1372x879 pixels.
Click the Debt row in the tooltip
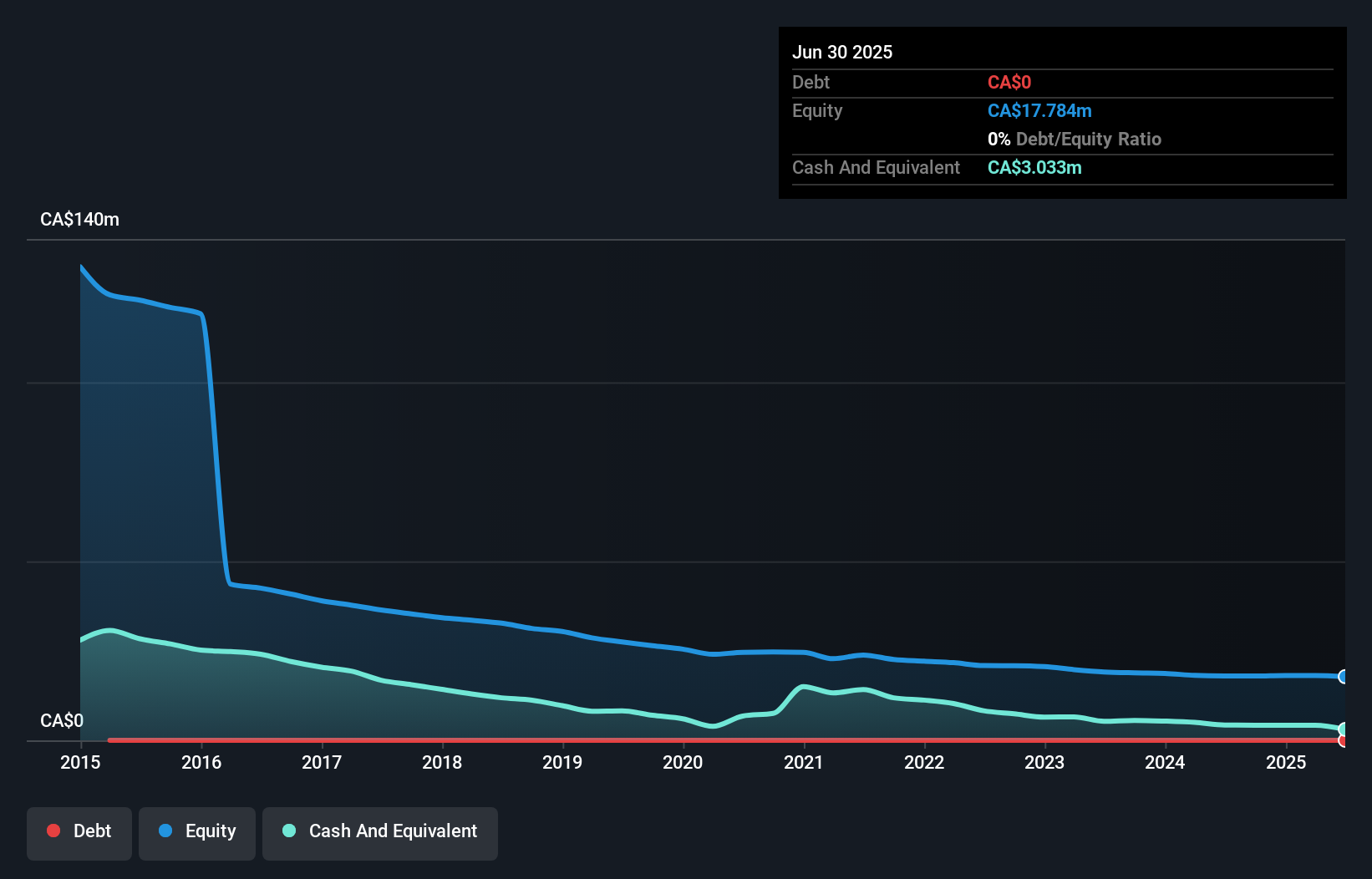810,82
